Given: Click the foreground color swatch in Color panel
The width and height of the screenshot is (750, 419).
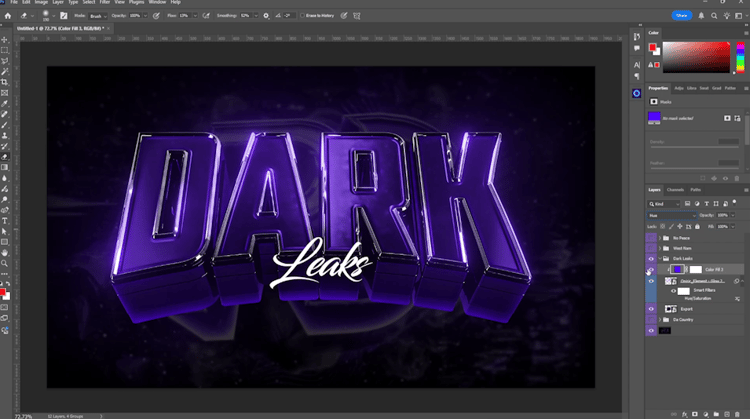Looking at the screenshot, I should tap(652, 47).
